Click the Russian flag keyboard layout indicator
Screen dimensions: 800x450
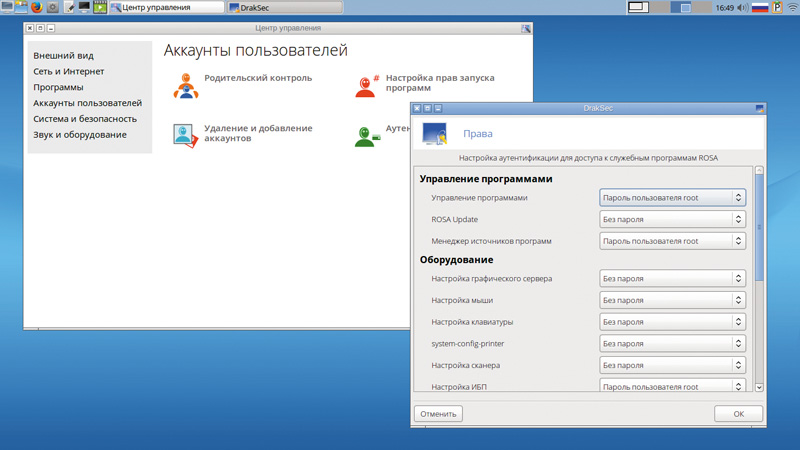(760, 8)
